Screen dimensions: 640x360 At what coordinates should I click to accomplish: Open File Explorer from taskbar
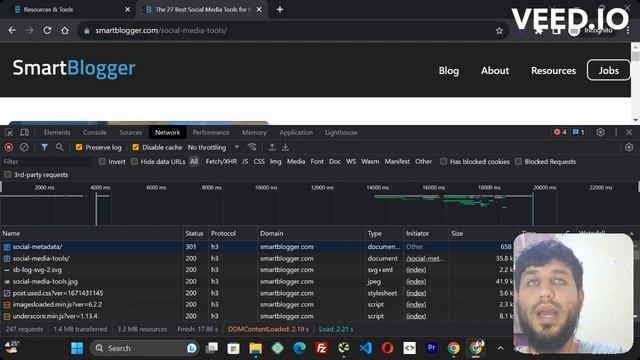256,348
